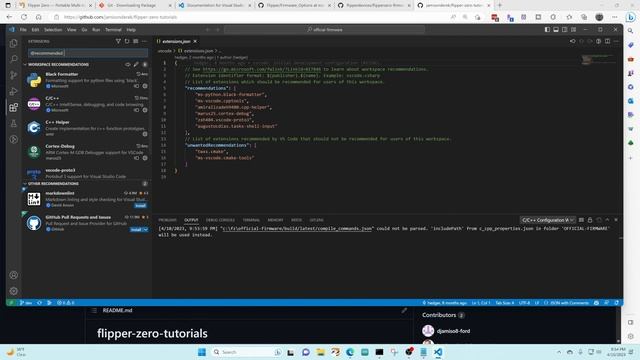Open go.microsoft.com link in editor comment
The height and width of the screenshot is (360, 640).
click(x=262, y=69)
